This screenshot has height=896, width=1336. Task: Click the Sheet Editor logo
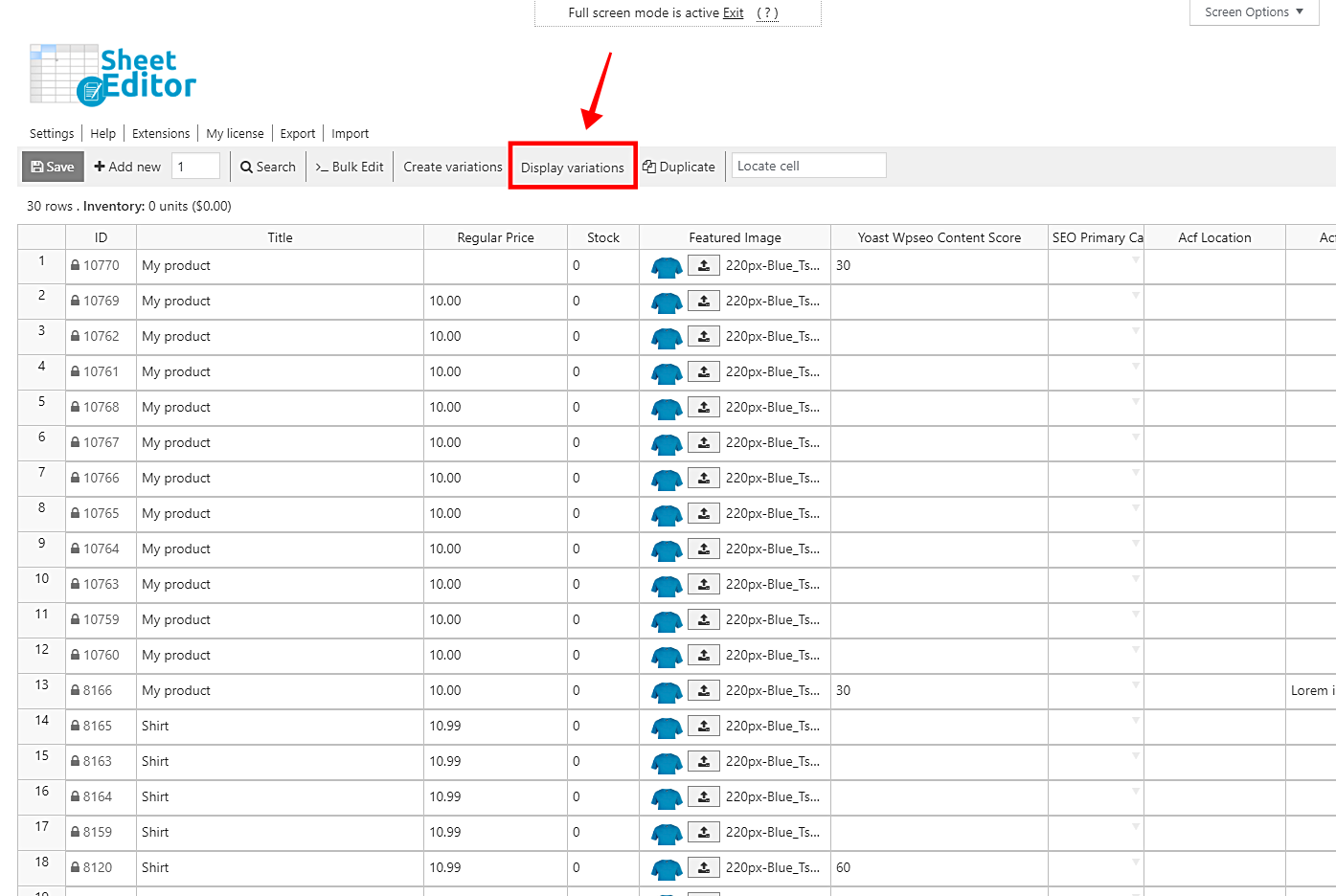pyautogui.click(x=113, y=75)
